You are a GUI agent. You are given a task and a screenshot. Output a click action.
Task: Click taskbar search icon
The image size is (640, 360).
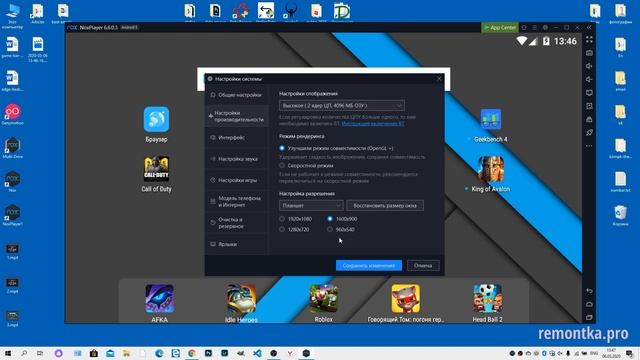24,353
